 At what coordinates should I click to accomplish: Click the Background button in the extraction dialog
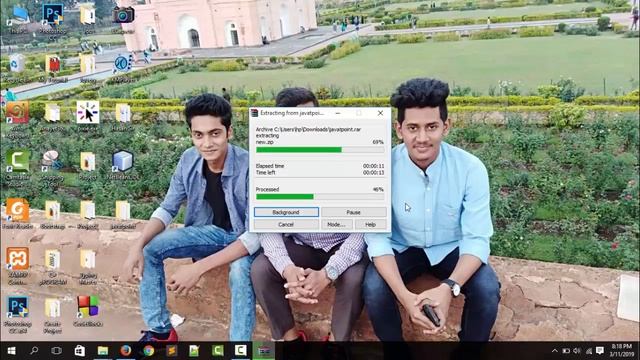286,212
